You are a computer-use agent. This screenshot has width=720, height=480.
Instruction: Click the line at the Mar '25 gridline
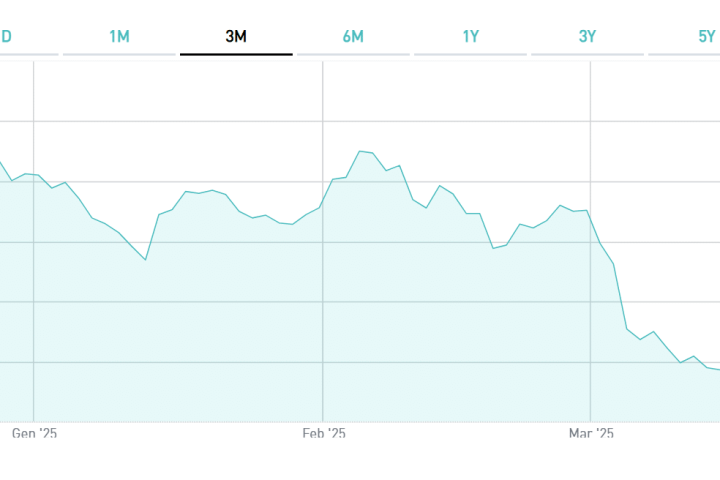point(590,213)
